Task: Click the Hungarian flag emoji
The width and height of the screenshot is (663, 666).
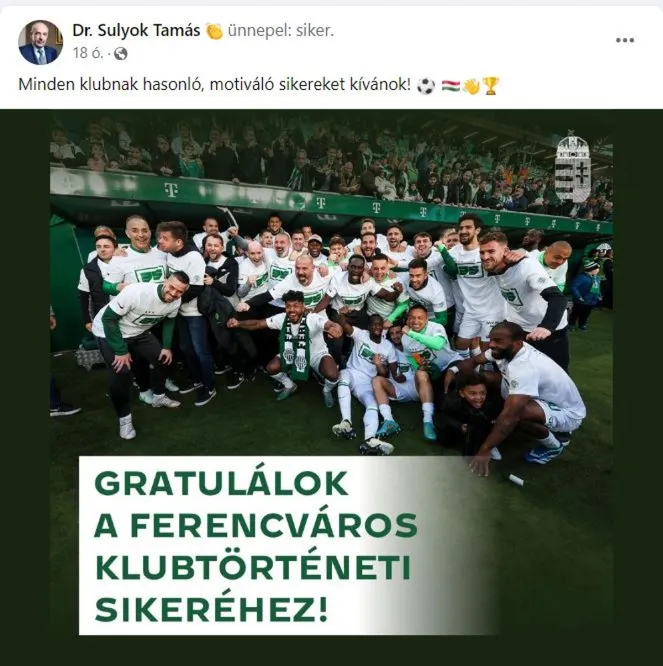Action: pos(451,86)
